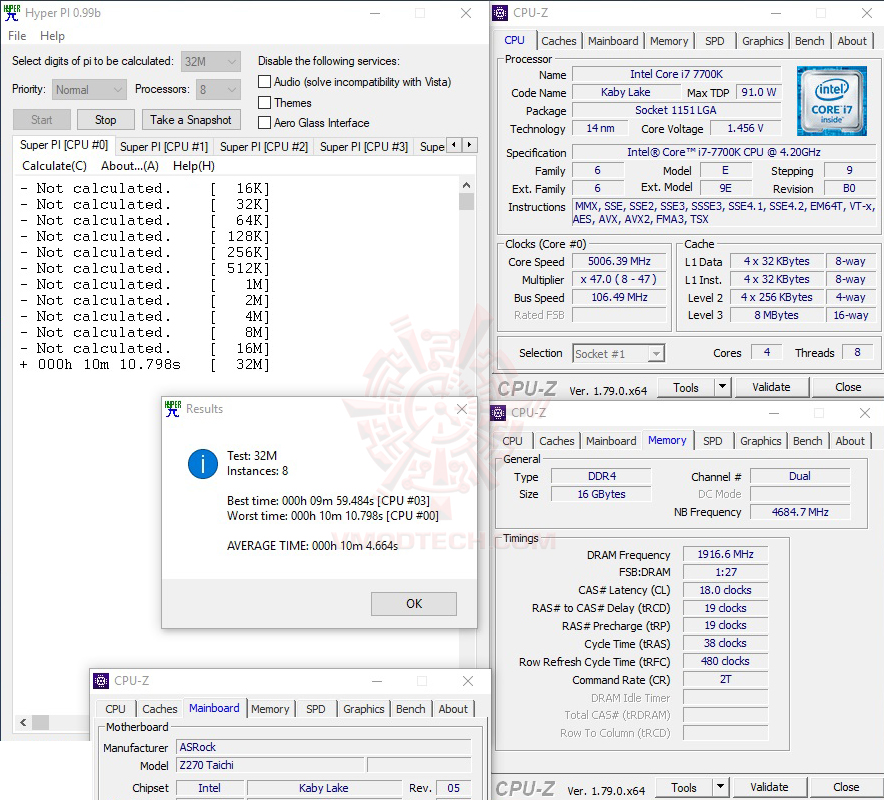Toggle Aero Glass Interface checkbox
The image size is (884, 800).
click(264, 122)
